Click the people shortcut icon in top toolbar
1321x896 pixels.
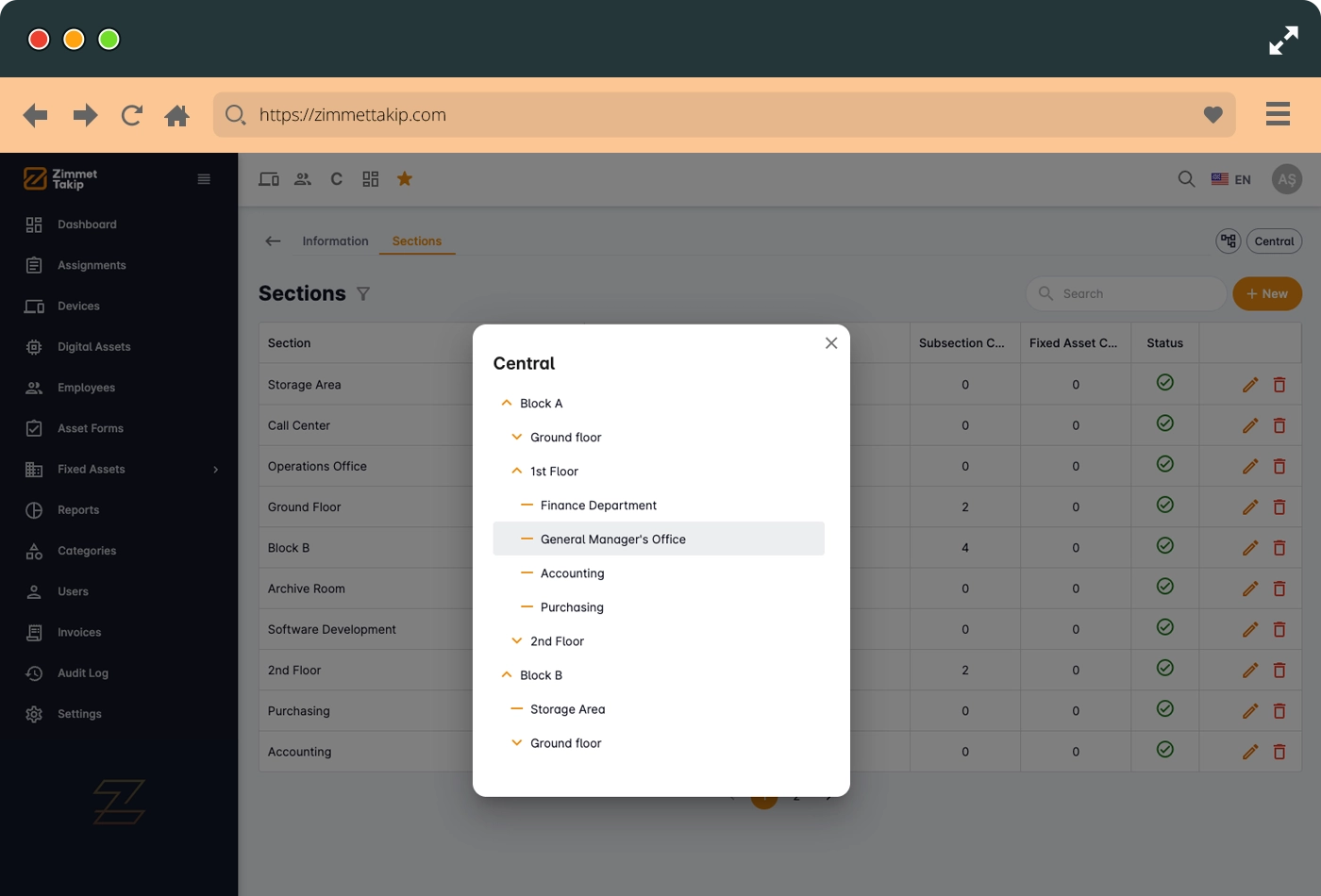pos(303,179)
